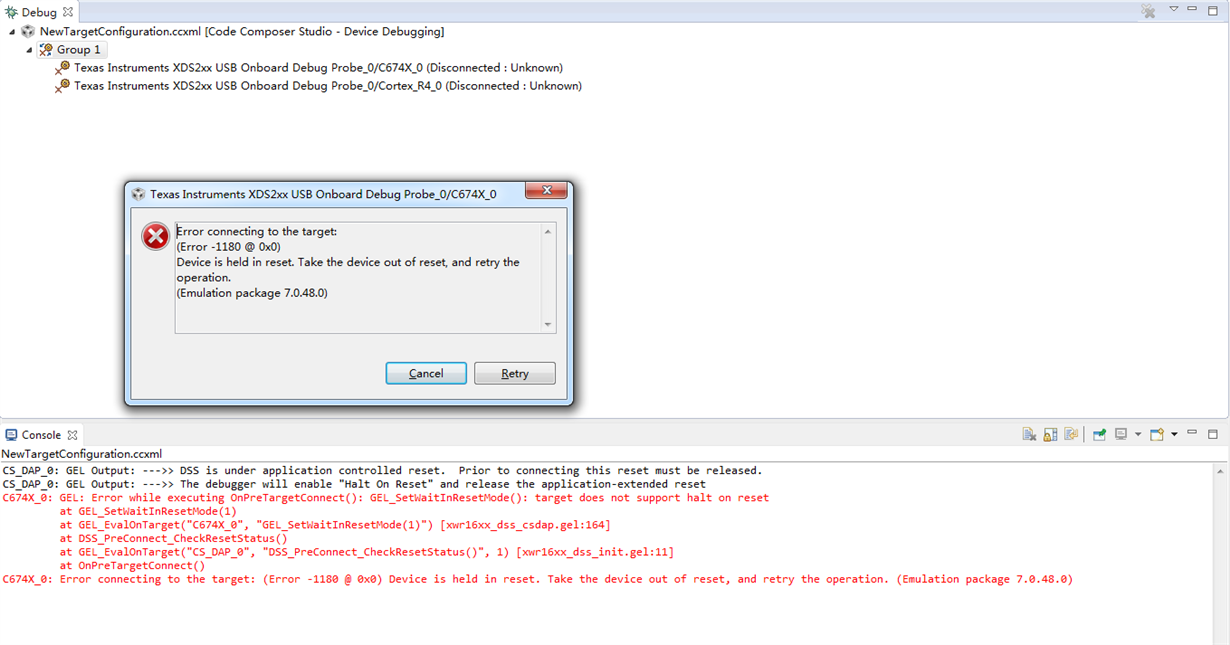This screenshot has width=1230, height=645.
Task: Click the Display Selected Console icon
Action: click(1121, 434)
